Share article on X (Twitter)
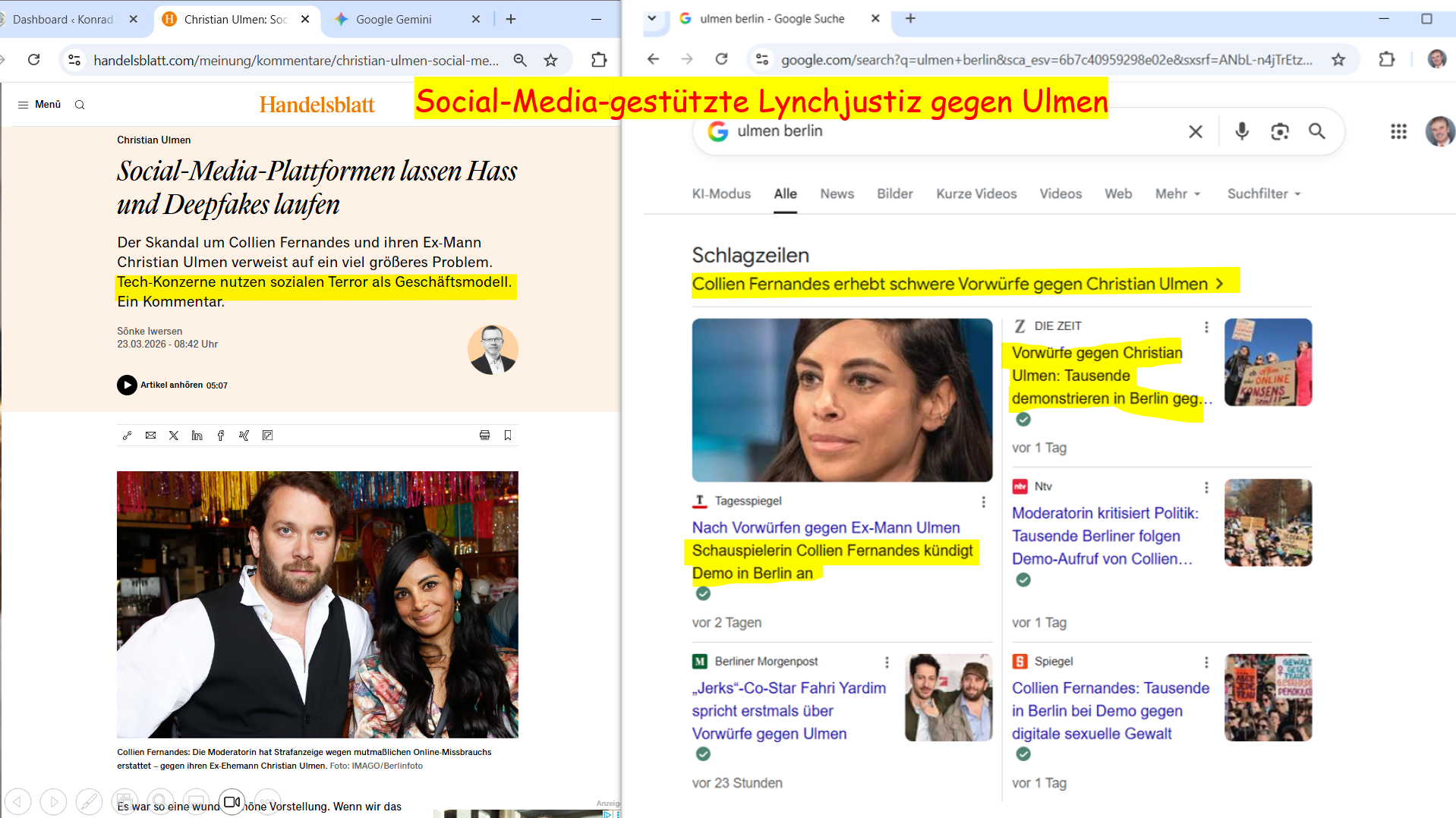Image resolution: width=1456 pixels, height=818 pixels. 174,436
